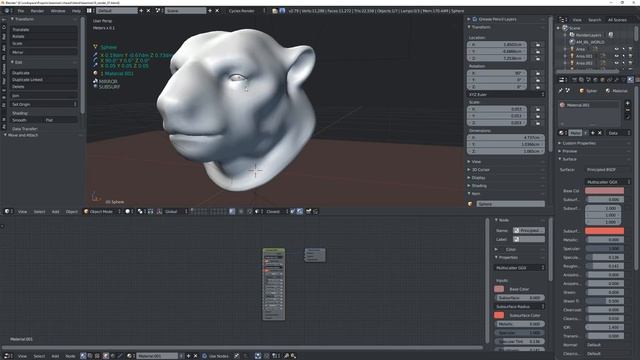Apply Flat shading

pos(60,120)
